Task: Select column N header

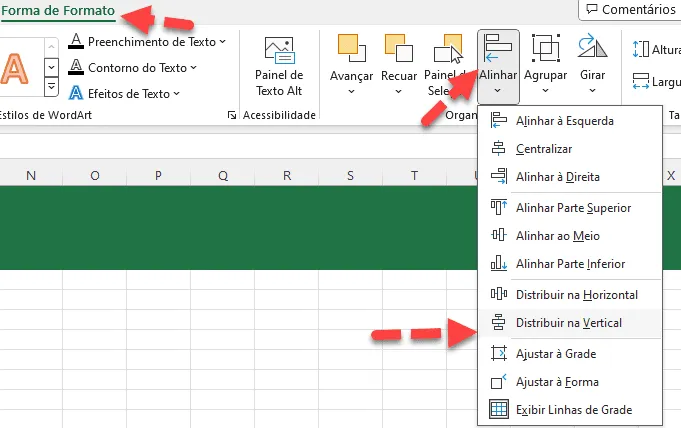Action: [x=31, y=176]
